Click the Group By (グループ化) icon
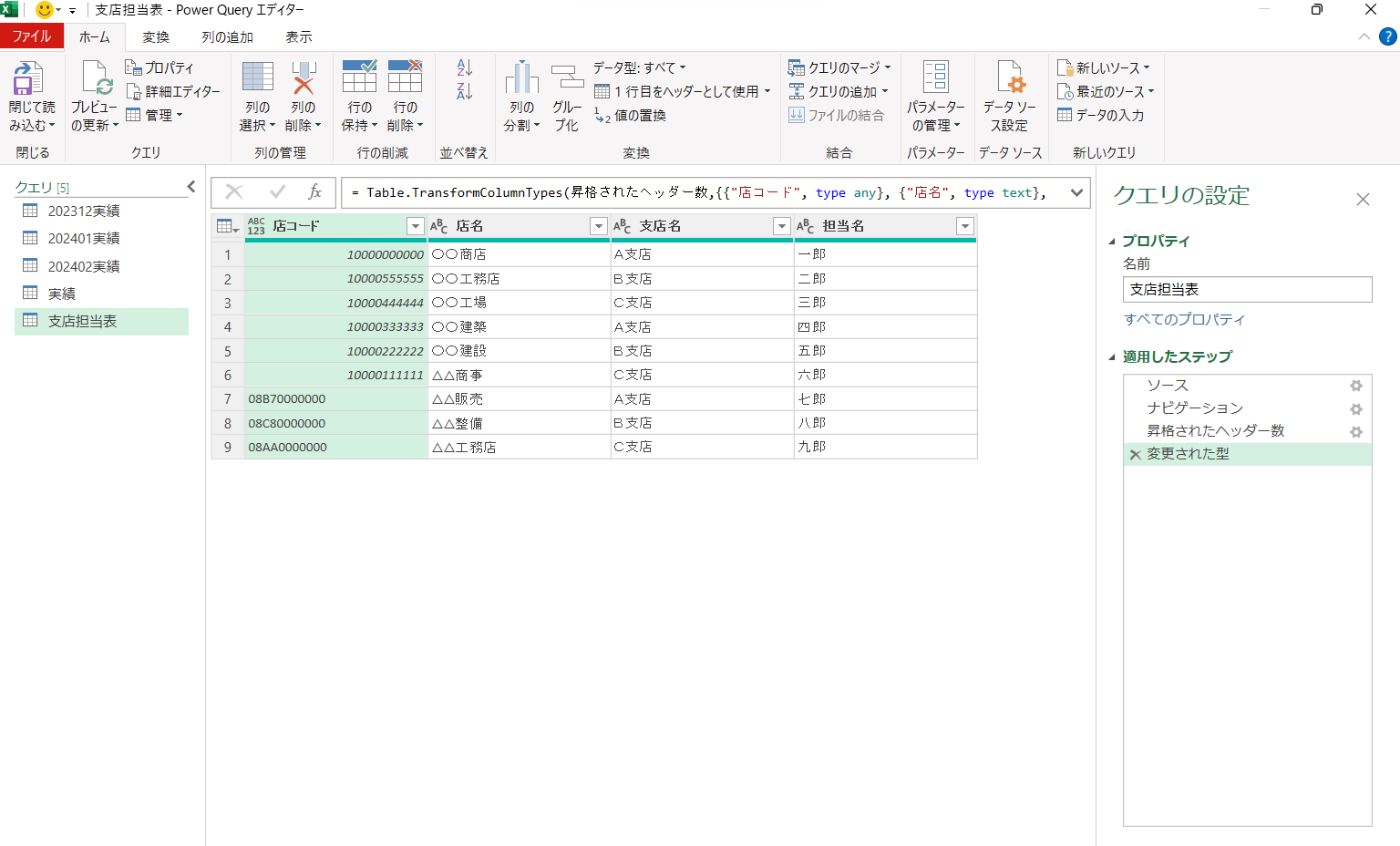1400x846 pixels. 567,77
